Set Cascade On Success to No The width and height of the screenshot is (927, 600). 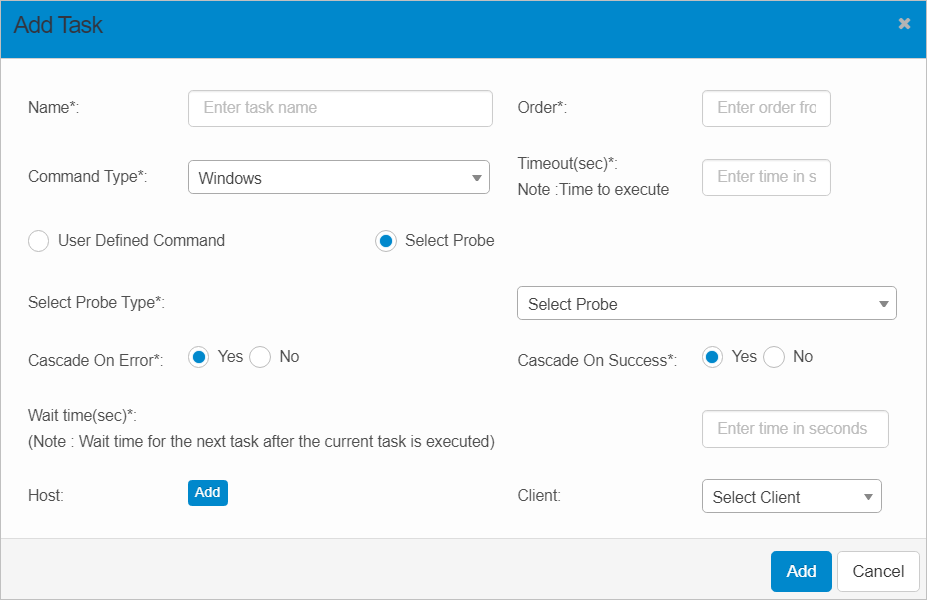tap(774, 357)
